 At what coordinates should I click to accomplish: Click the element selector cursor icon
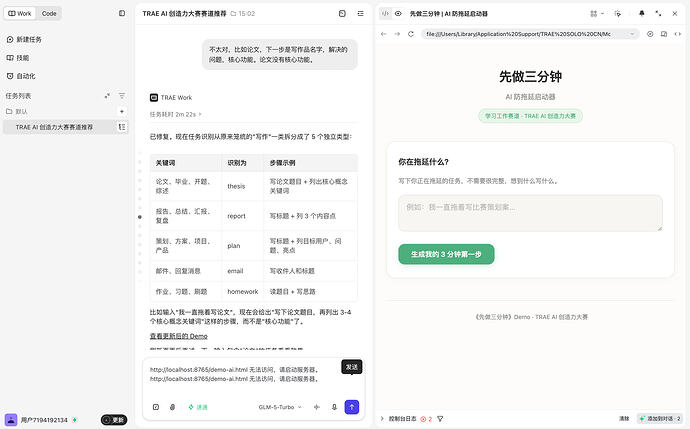tap(618, 14)
